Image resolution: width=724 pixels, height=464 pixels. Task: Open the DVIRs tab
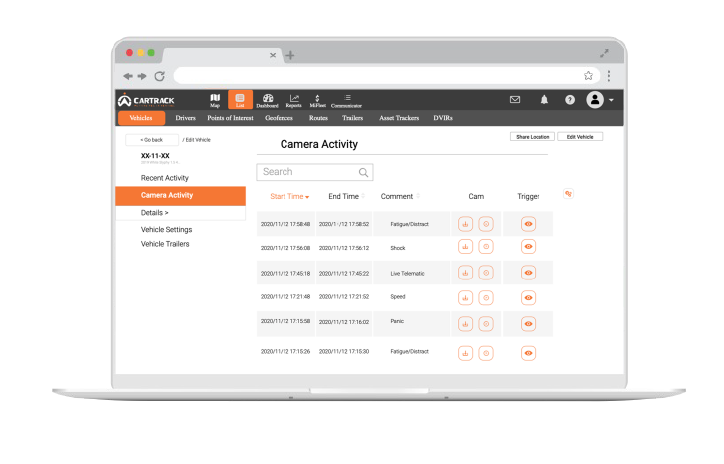pos(443,118)
